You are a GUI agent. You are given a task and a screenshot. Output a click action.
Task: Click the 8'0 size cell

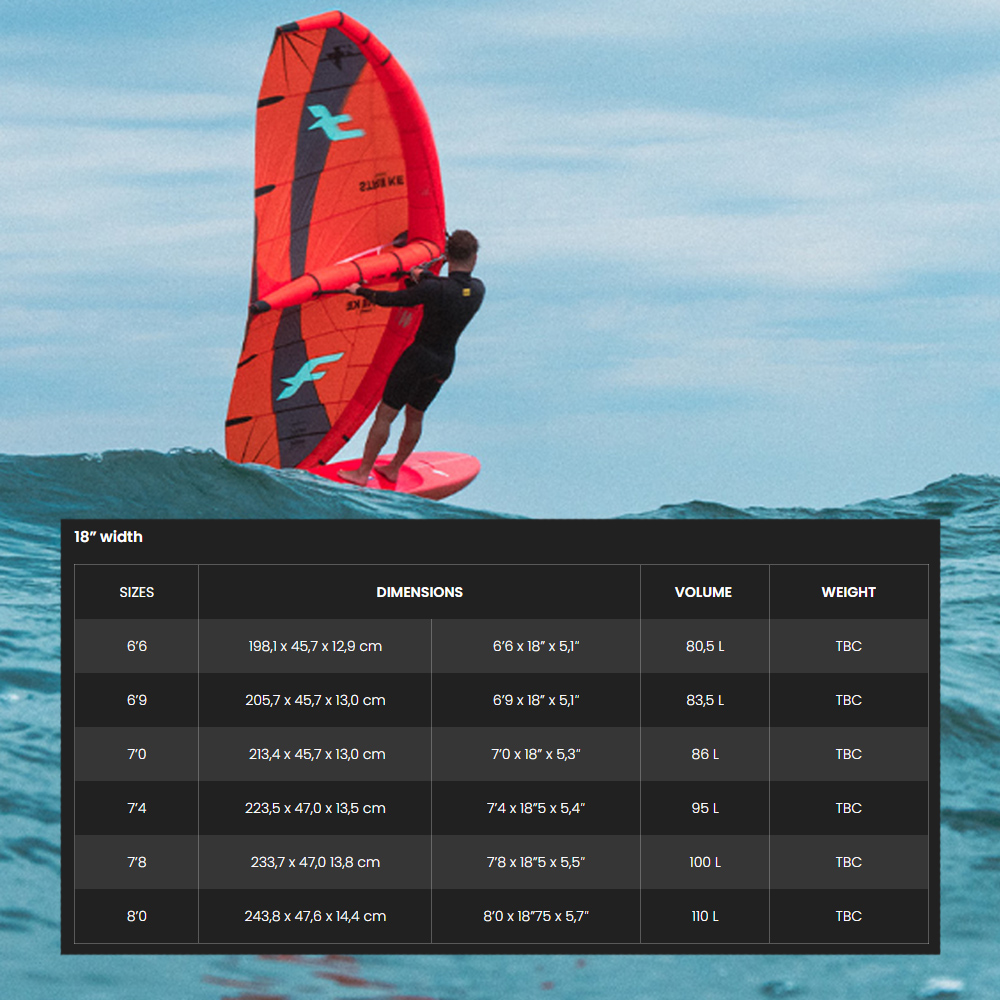[x=136, y=916]
